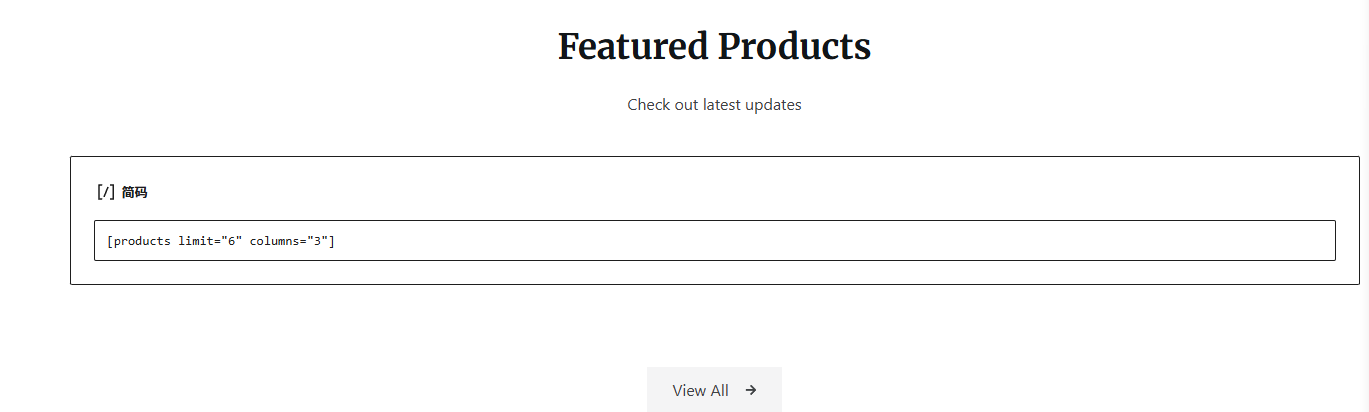Place cursor after columns="3"] in shortcode
This screenshot has width=1369, height=412.
pyautogui.click(x=336, y=241)
